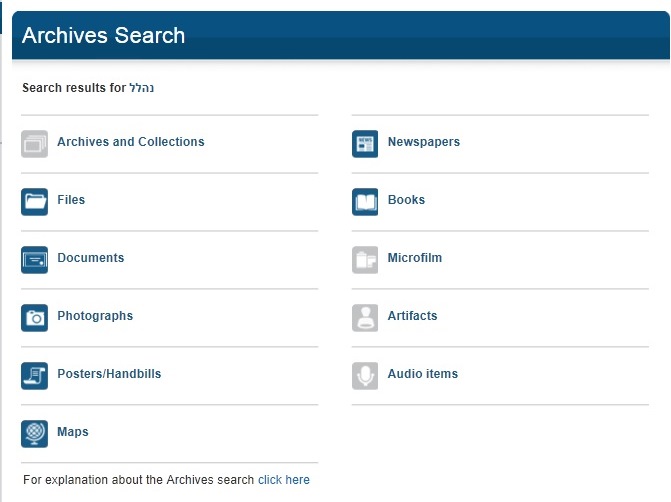Open the Files folder icon

[35, 202]
